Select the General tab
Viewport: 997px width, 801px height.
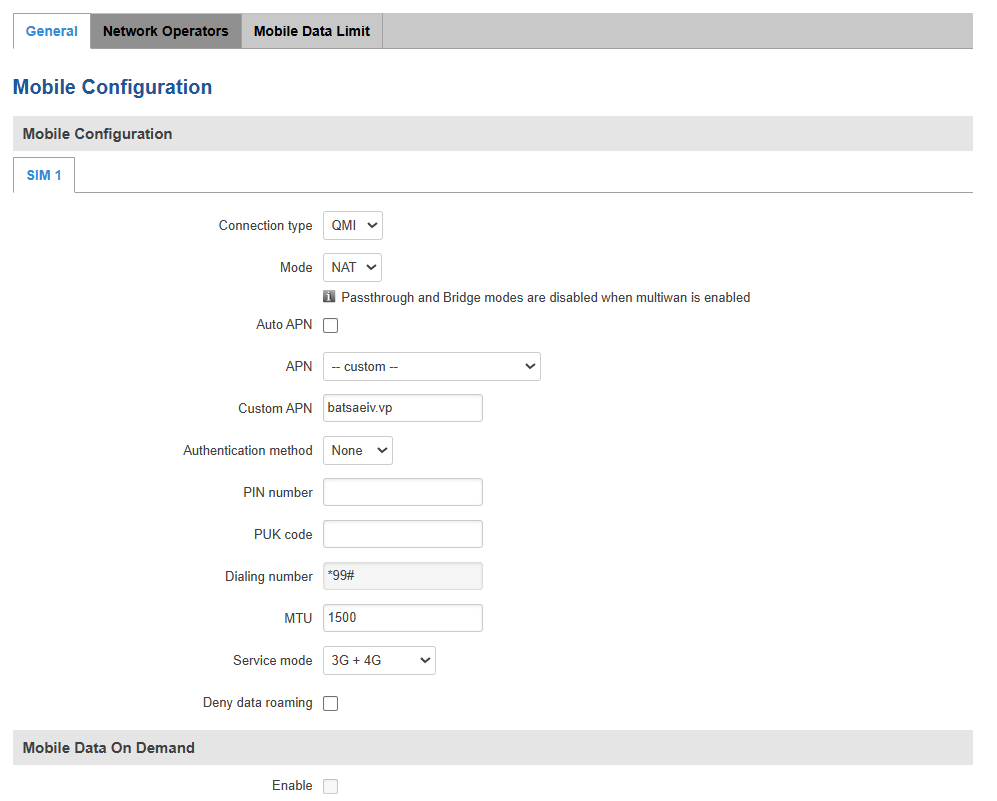(x=51, y=31)
